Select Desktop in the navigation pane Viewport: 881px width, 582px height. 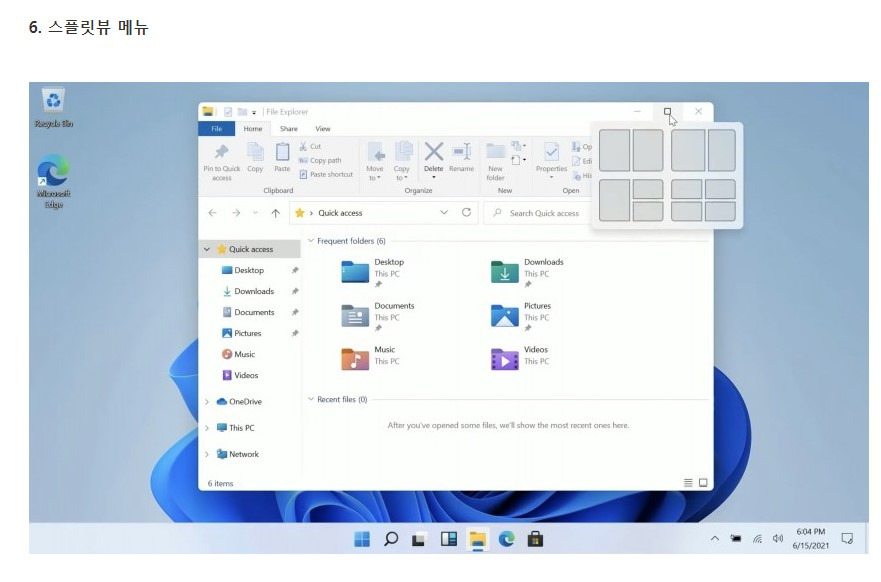pos(249,270)
